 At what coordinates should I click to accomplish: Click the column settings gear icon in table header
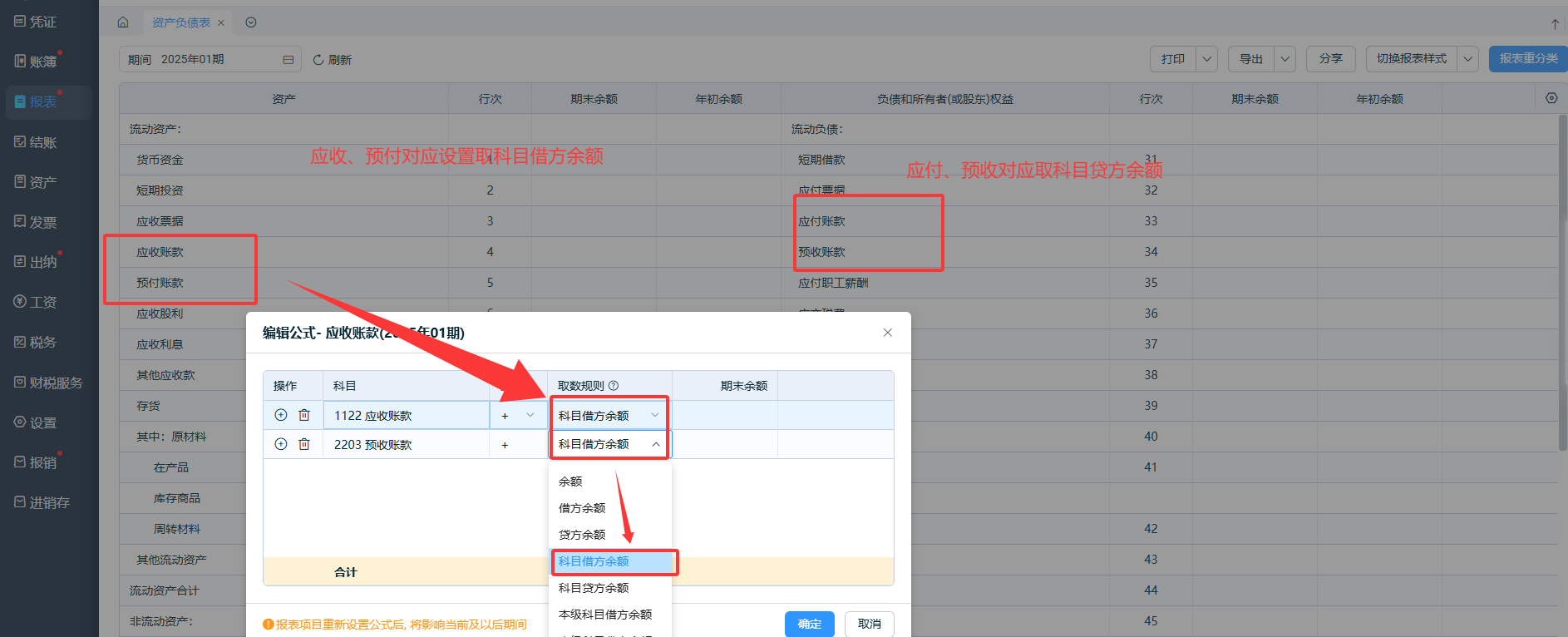(x=1551, y=98)
